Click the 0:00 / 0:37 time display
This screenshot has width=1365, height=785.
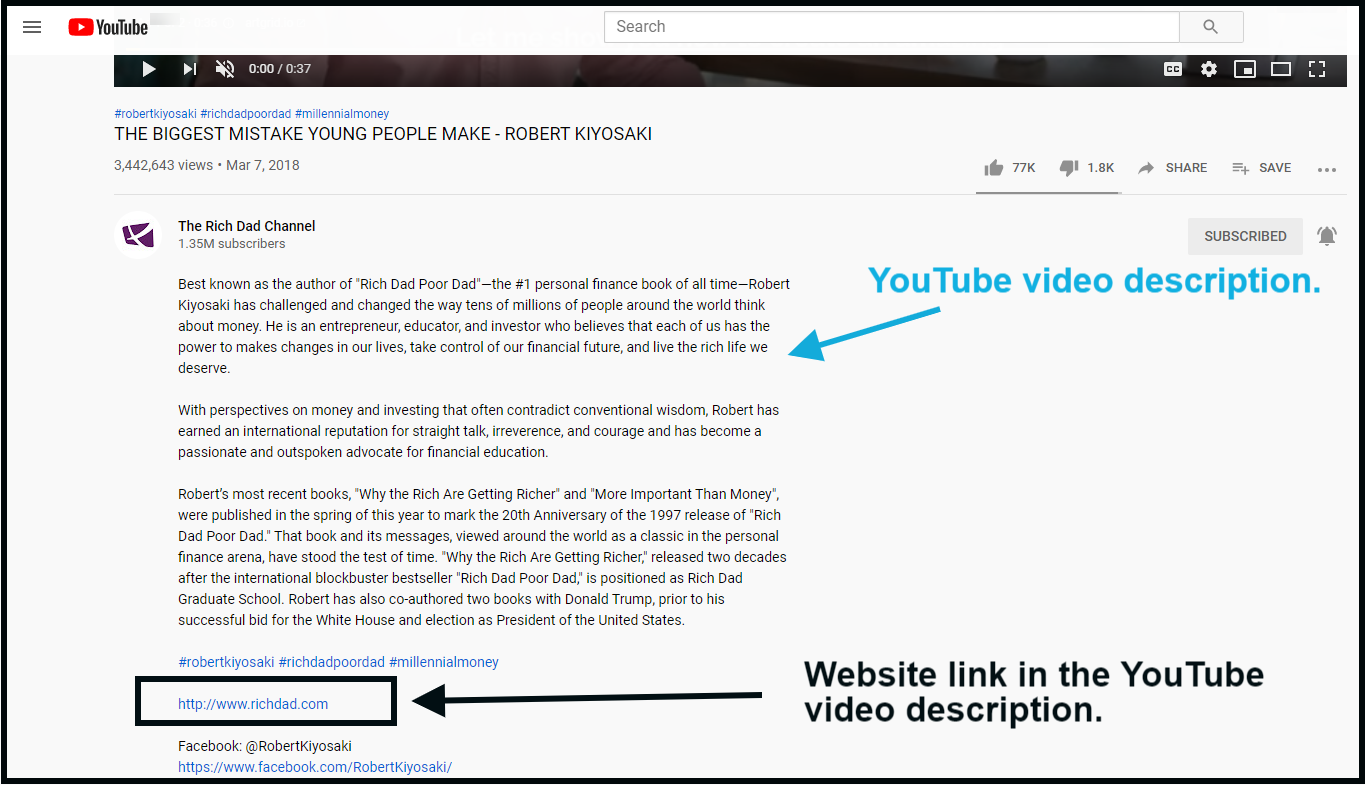[x=280, y=69]
